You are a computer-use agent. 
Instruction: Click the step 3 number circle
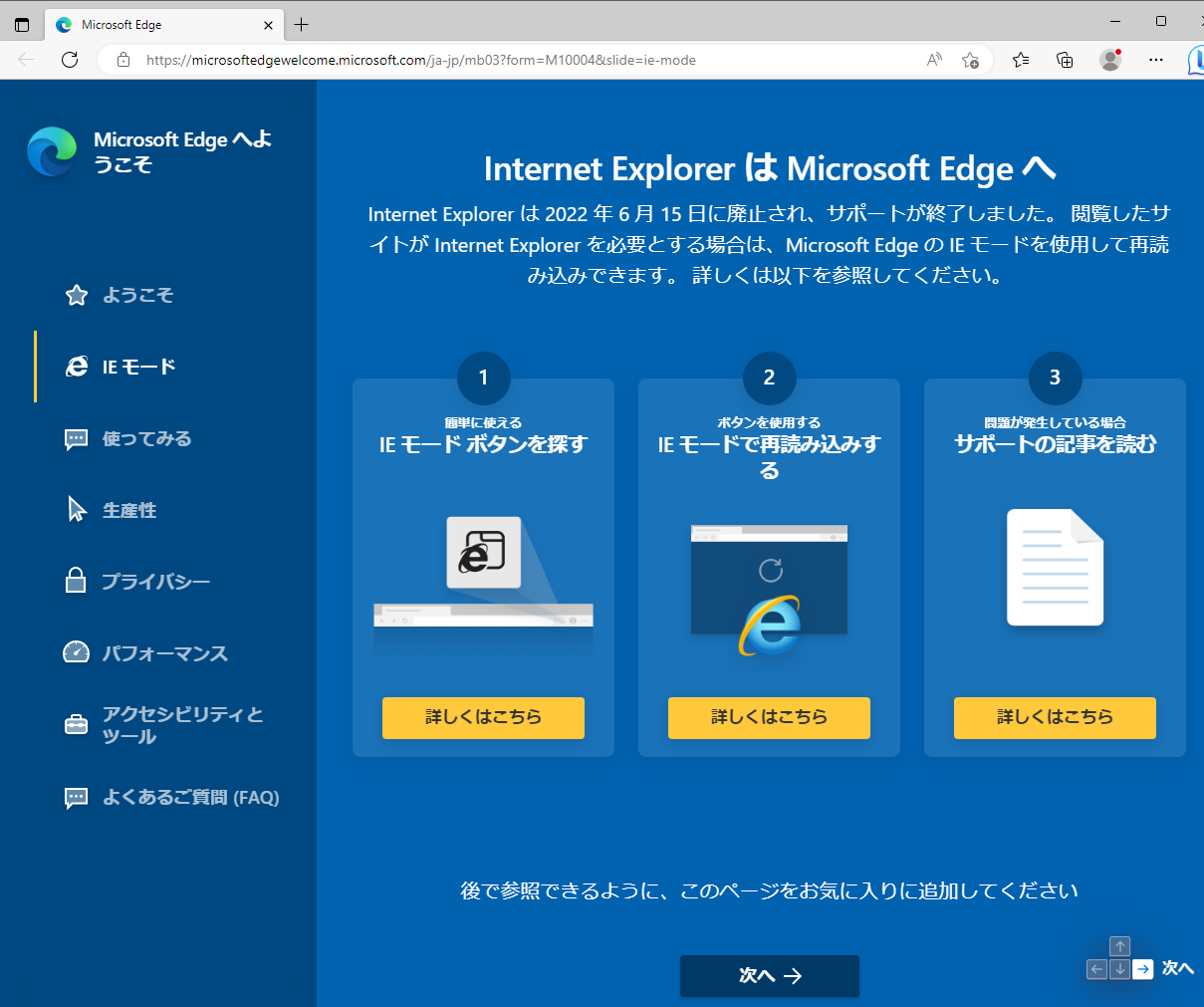point(1055,378)
